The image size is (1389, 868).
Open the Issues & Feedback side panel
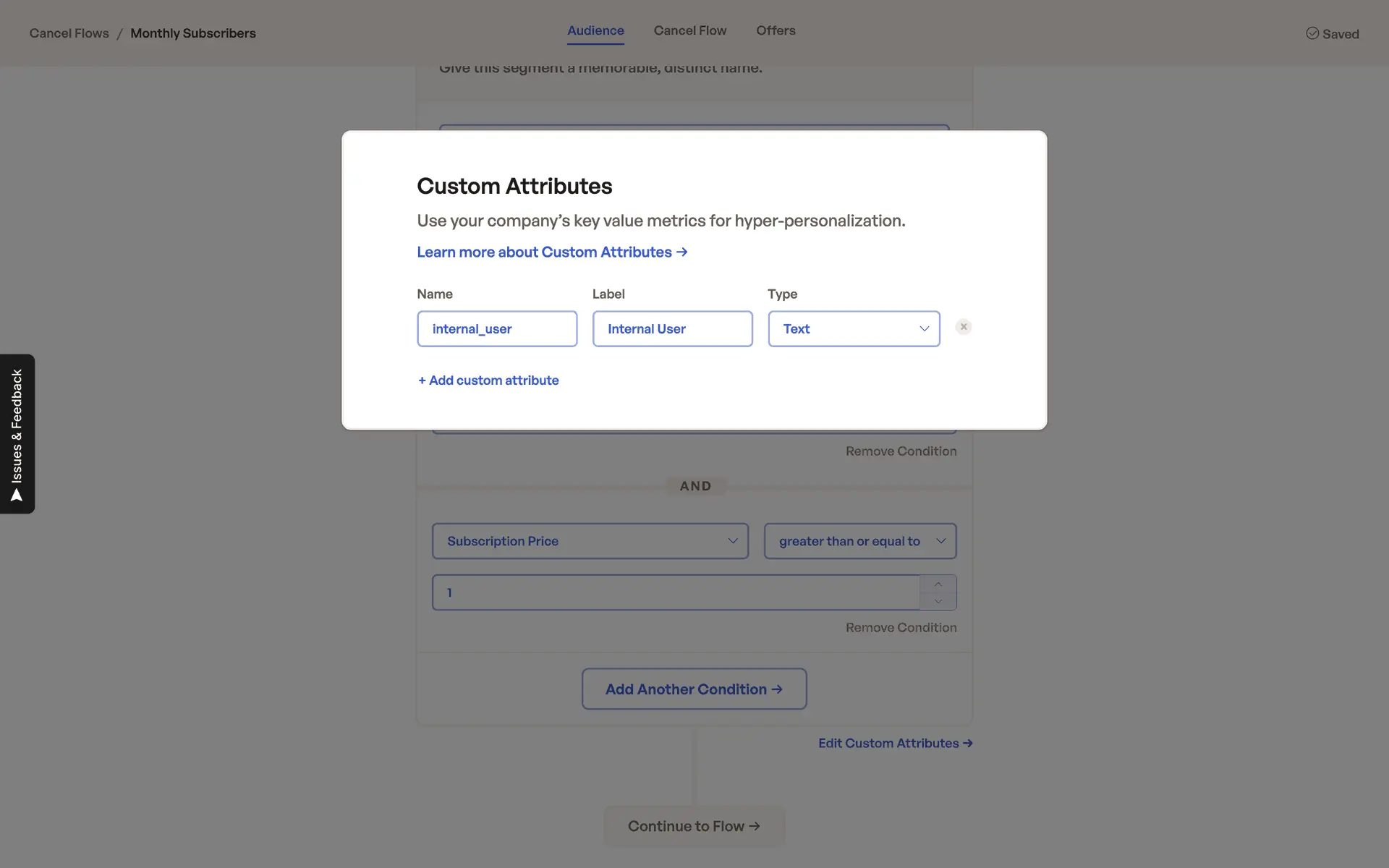(17, 434)
